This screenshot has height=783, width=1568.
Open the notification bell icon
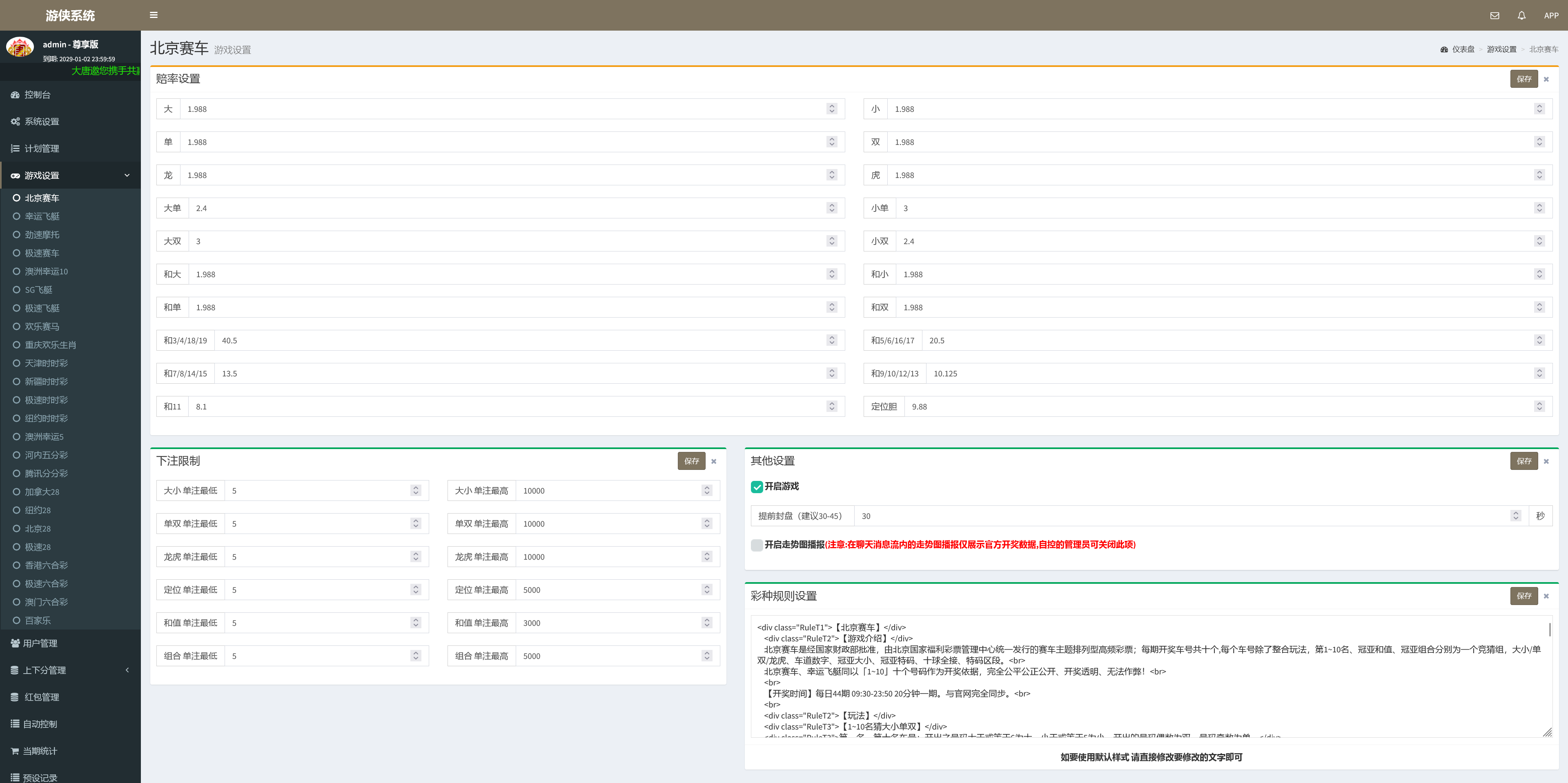1521,16
